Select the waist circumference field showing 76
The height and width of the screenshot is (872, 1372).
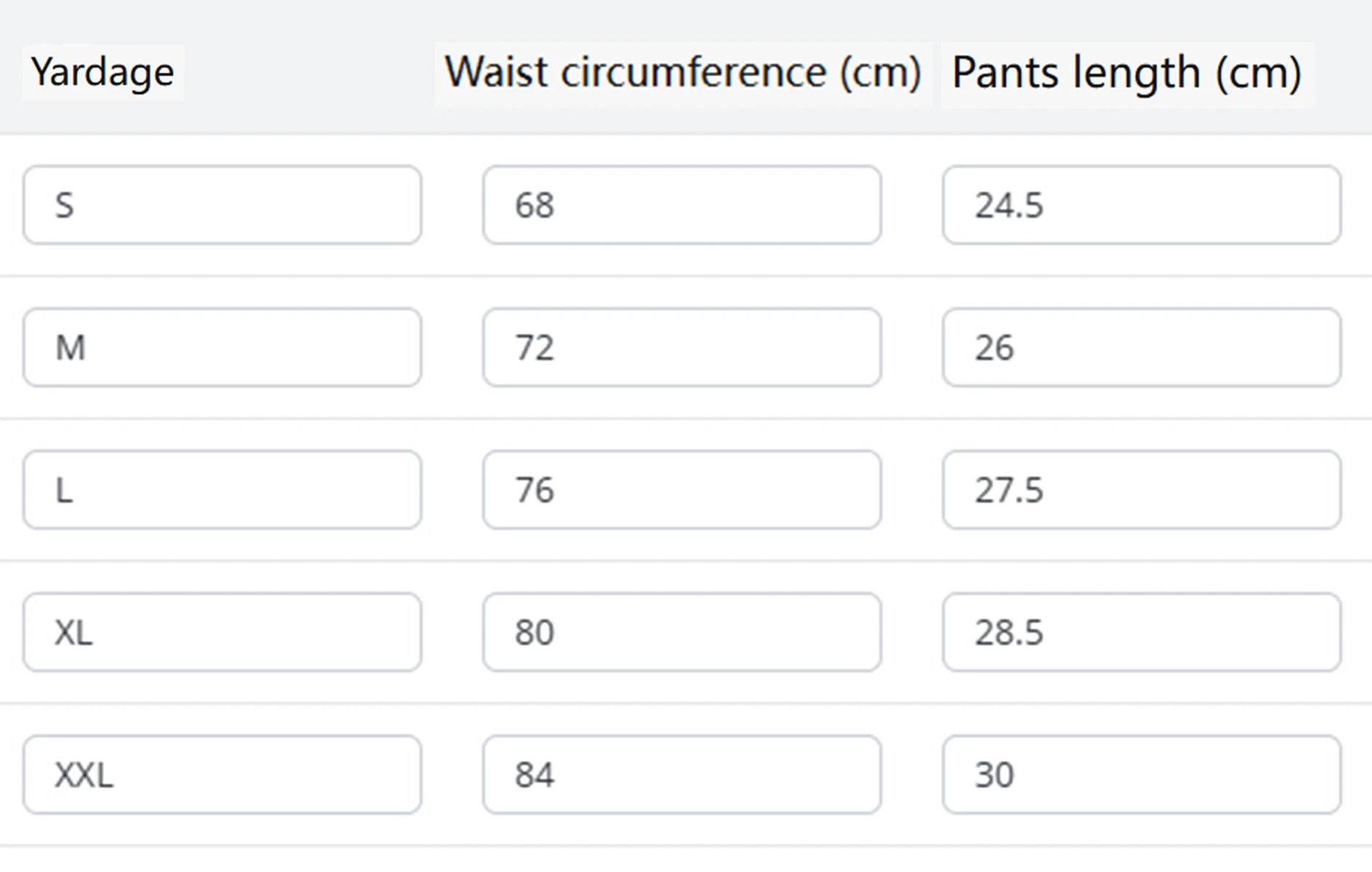[682, 490]
